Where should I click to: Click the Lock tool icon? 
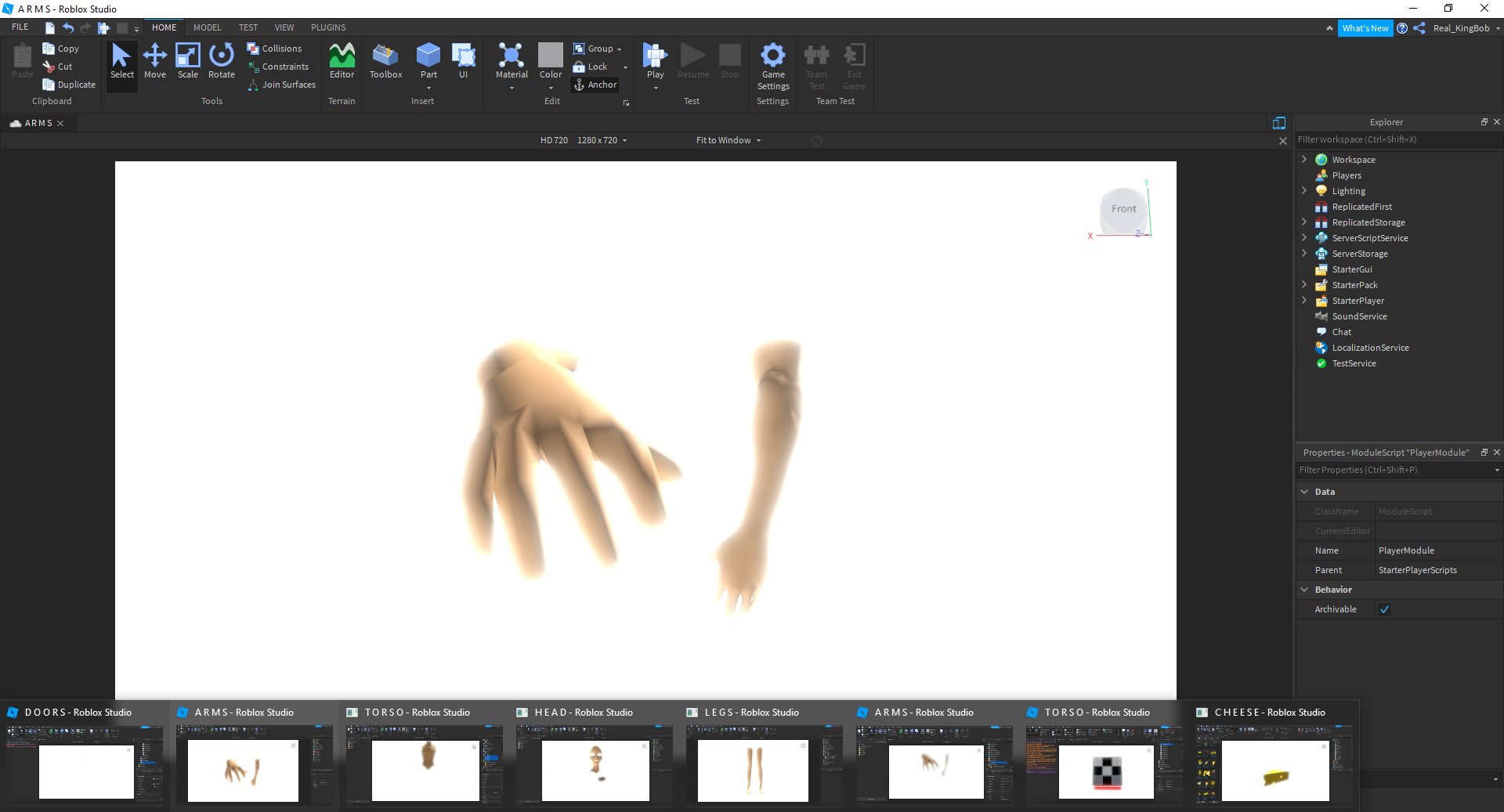579,67
